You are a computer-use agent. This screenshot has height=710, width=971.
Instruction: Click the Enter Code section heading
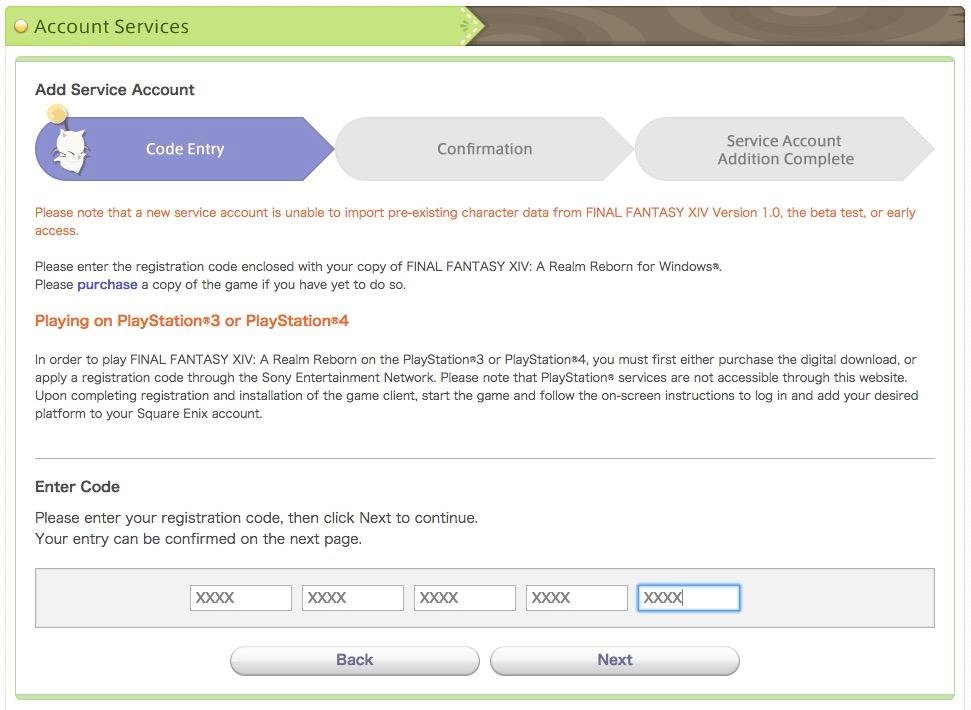(x=77, y=487)
